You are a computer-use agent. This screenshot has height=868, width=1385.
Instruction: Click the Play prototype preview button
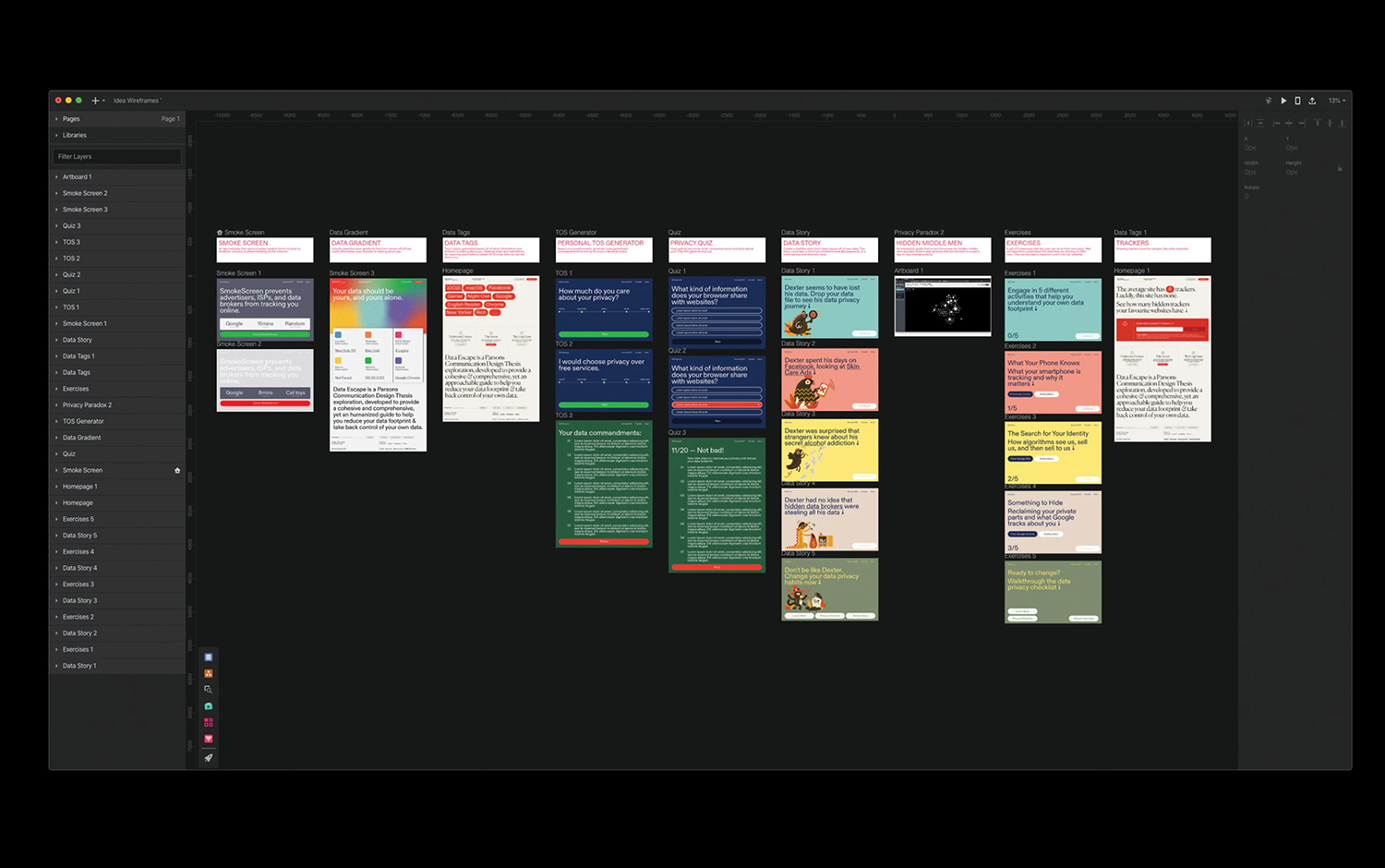1283,101
